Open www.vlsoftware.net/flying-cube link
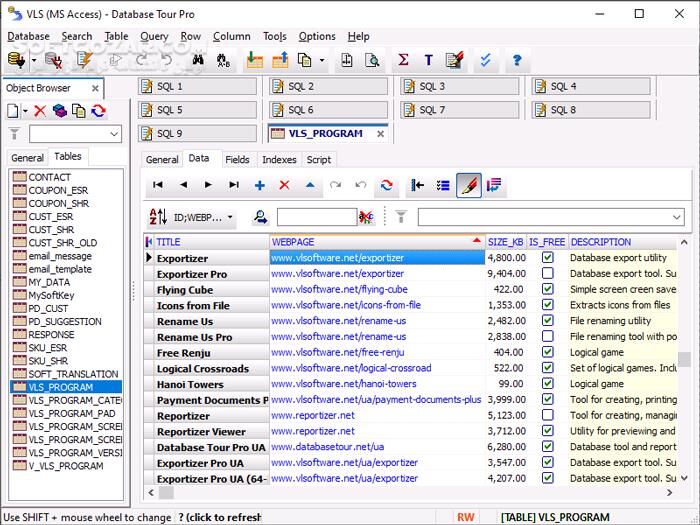The height and width of the screenshot is (525, 700). click(x=338, y=290)
